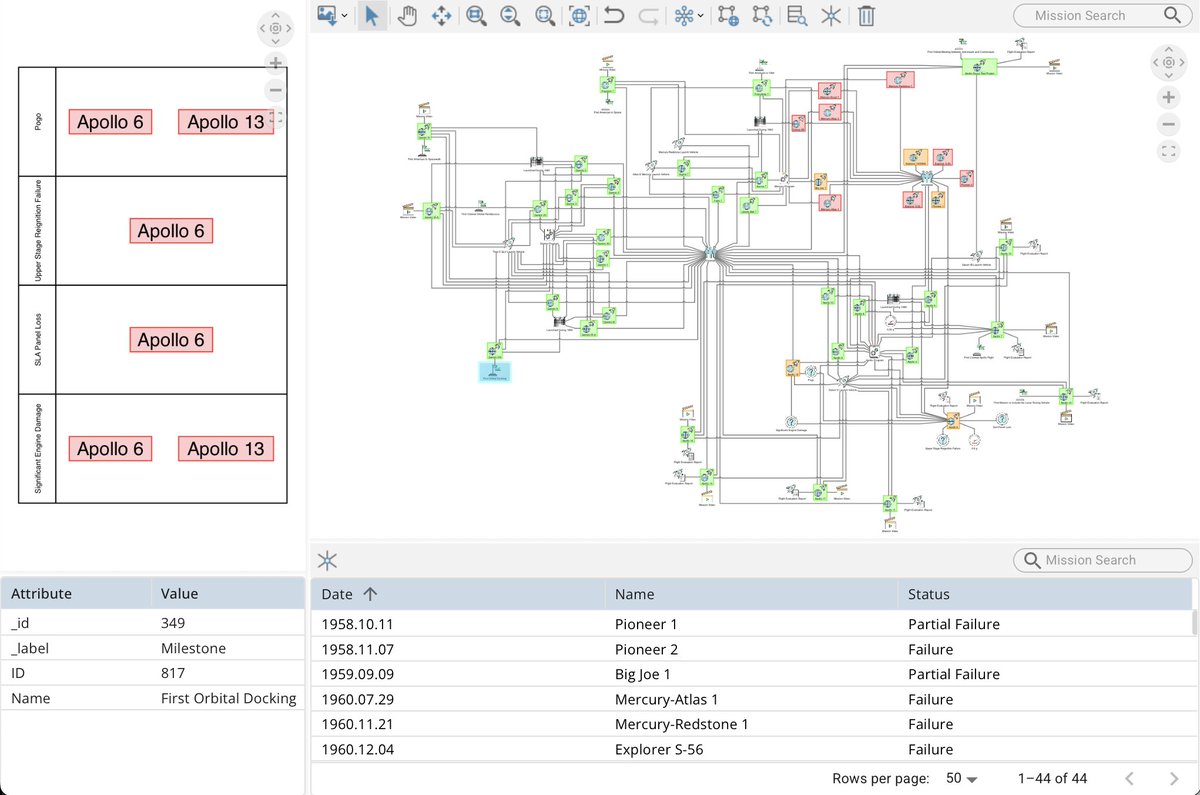The height and width of the screenshot is (795, 1200).
Task: Click the magnifier with up-down arrows
Action: (510, 15)
